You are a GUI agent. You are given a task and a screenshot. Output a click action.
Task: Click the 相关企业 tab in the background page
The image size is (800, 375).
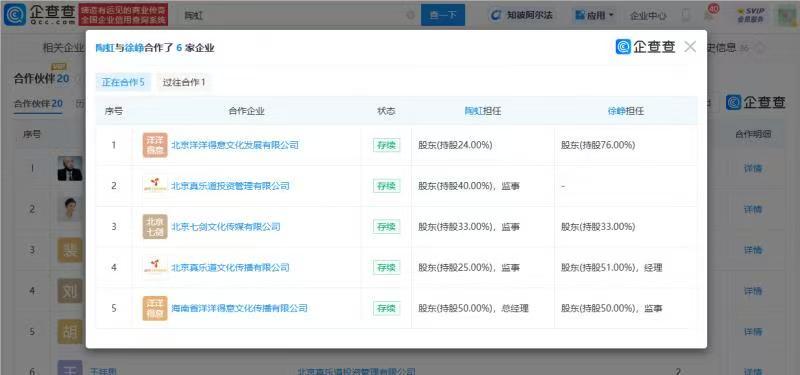(63, 48)
